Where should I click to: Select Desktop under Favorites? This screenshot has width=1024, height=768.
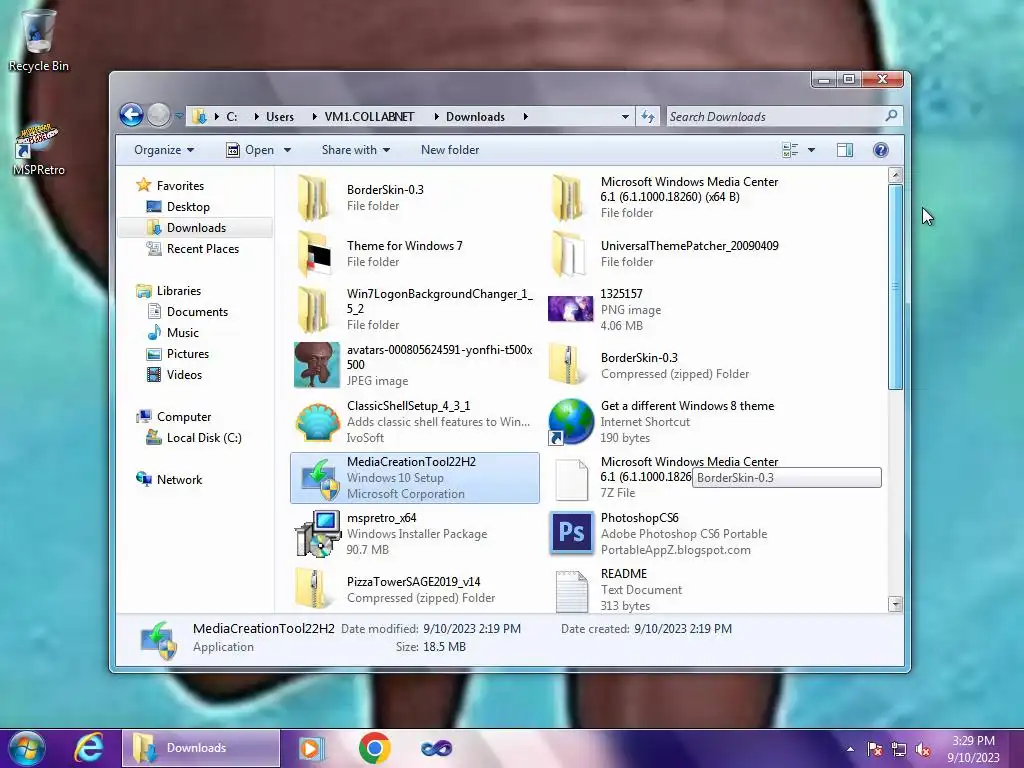coord(188,207)
